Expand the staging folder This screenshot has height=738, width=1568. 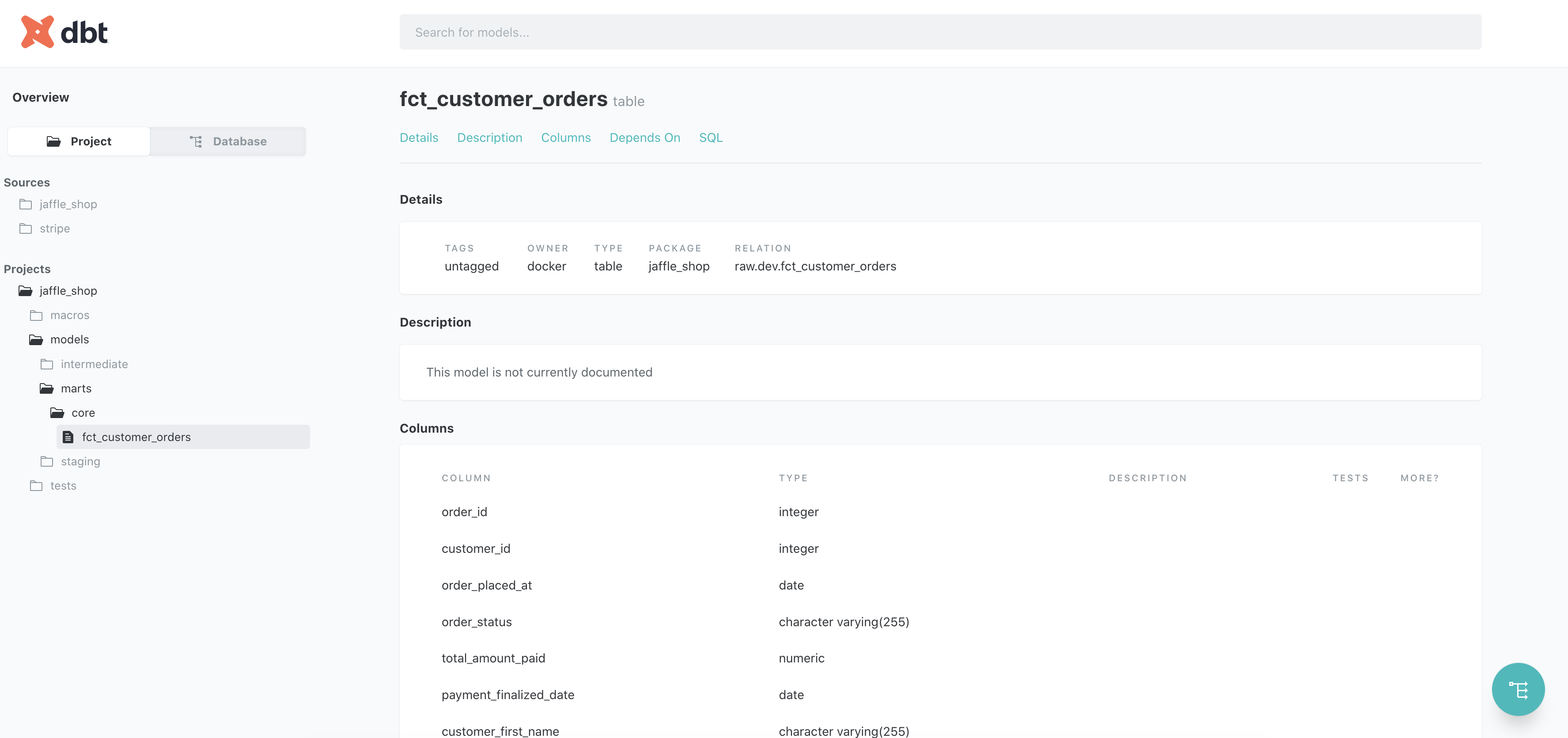pos(81,461)
